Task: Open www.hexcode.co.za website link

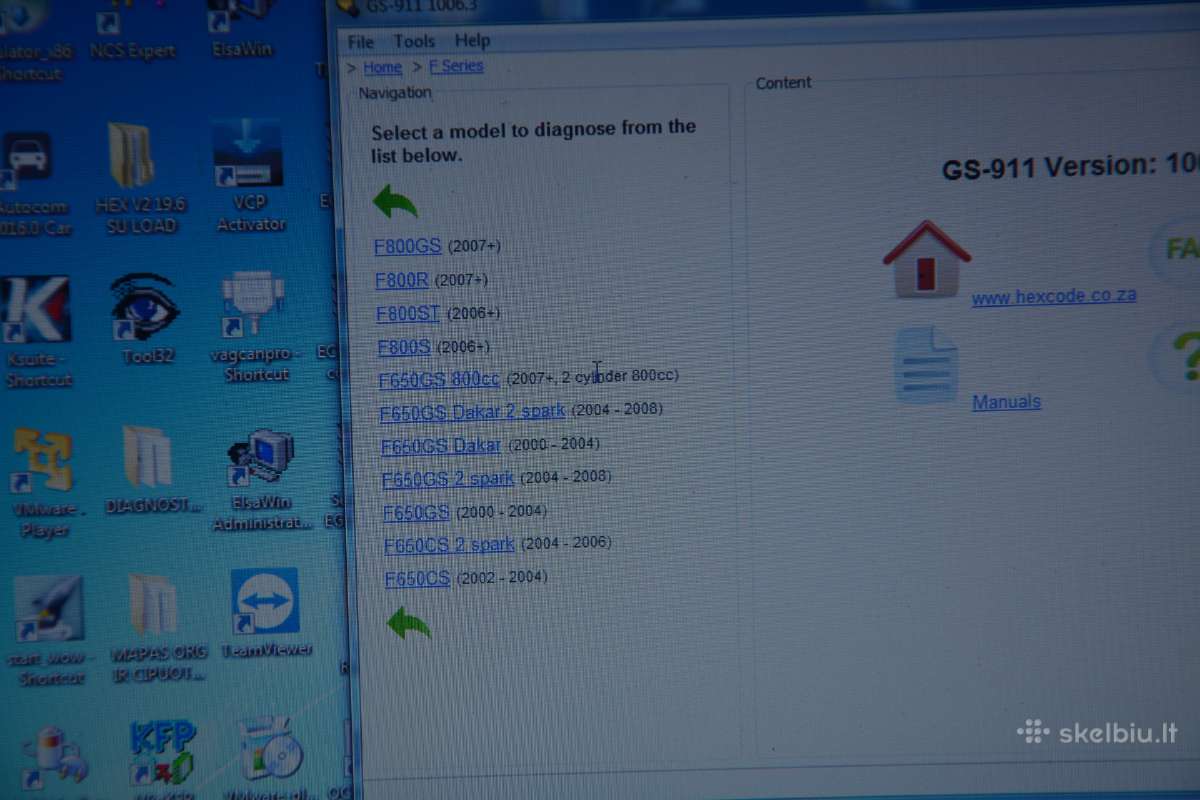Action: (1054, 297)
